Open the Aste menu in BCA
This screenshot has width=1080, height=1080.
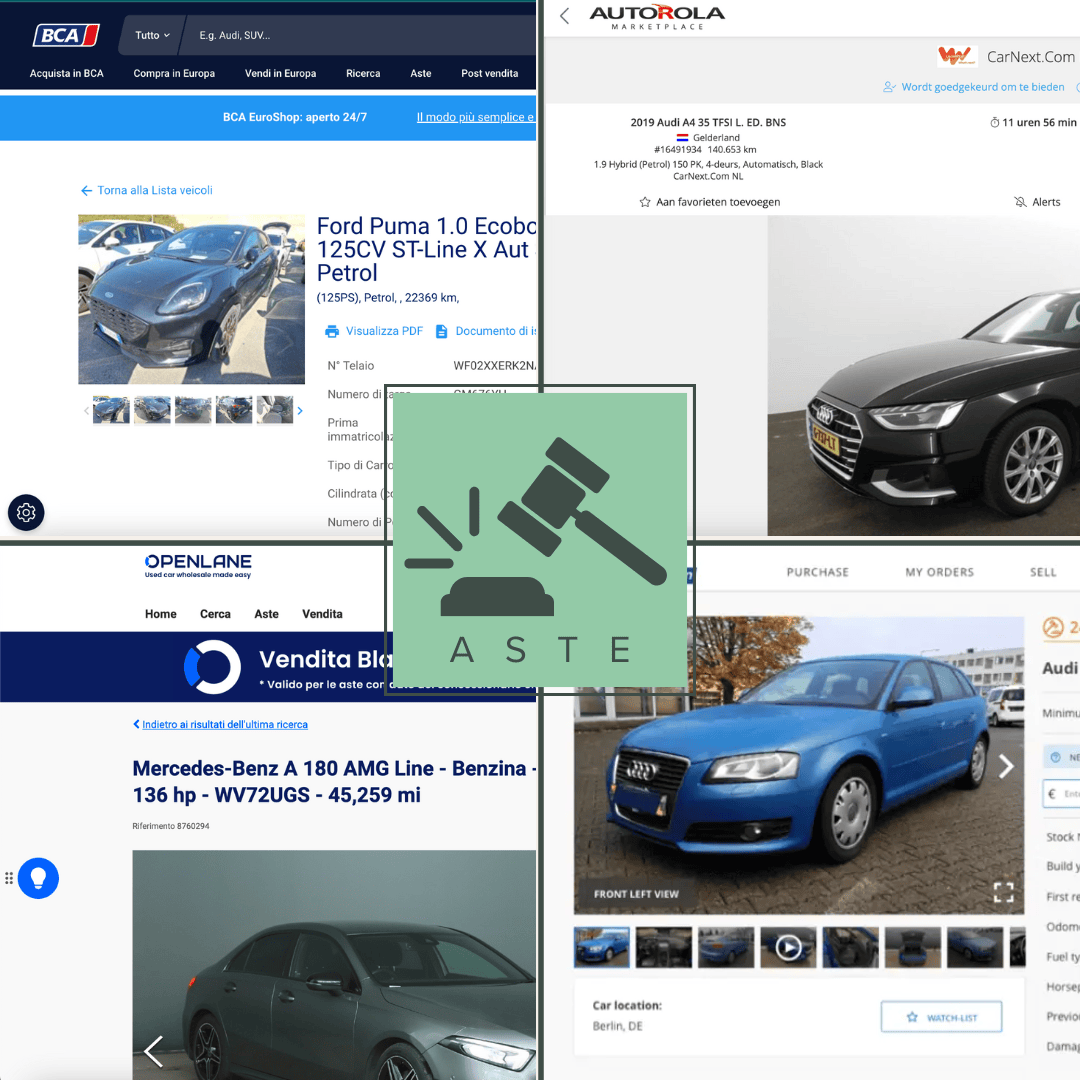[x=421, y=73]
